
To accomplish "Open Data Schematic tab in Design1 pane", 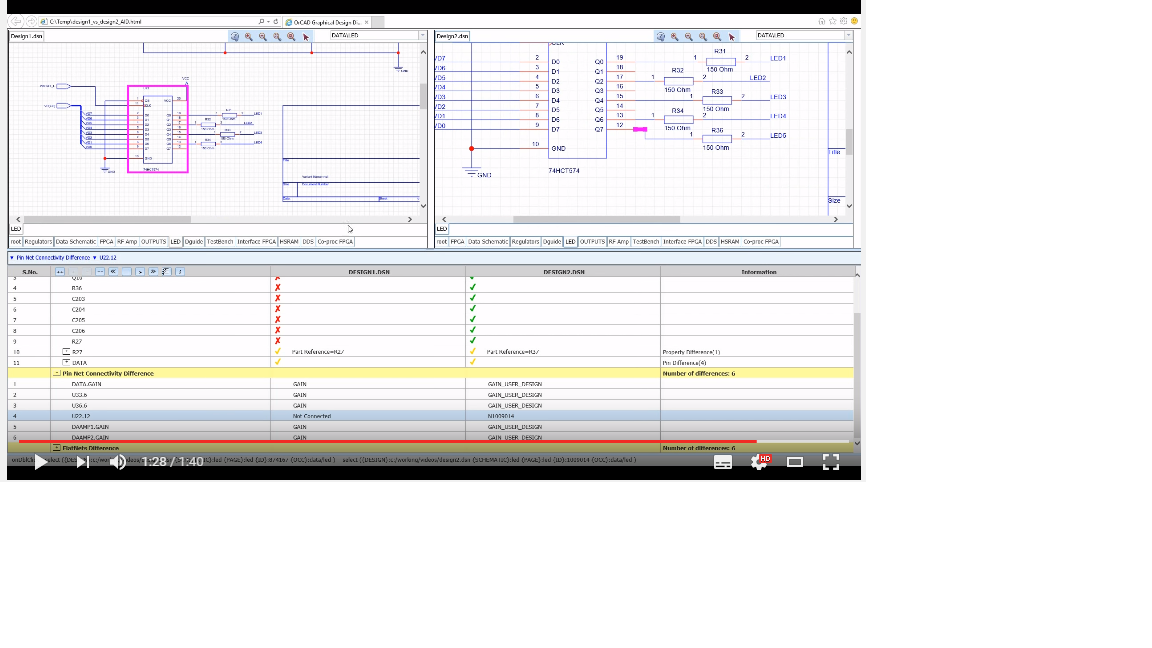I will click(76, 242).
